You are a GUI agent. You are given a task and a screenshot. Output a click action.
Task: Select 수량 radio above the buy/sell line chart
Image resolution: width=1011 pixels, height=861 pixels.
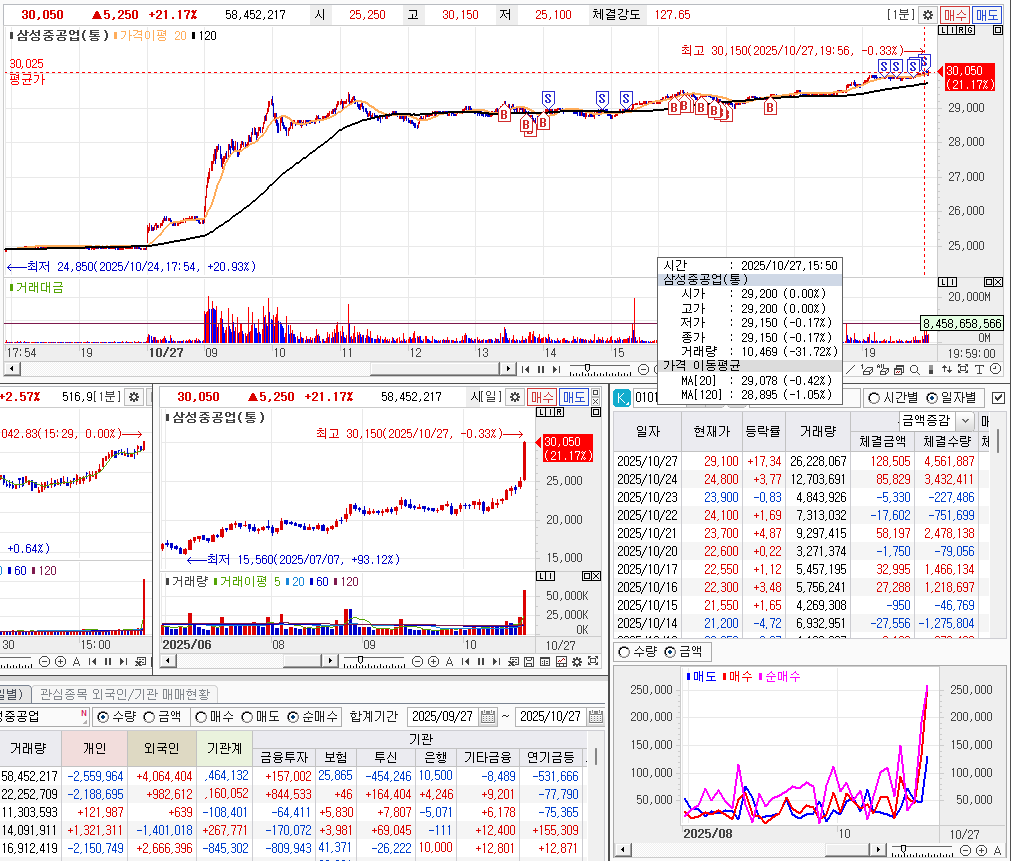(x=624, y=652)
